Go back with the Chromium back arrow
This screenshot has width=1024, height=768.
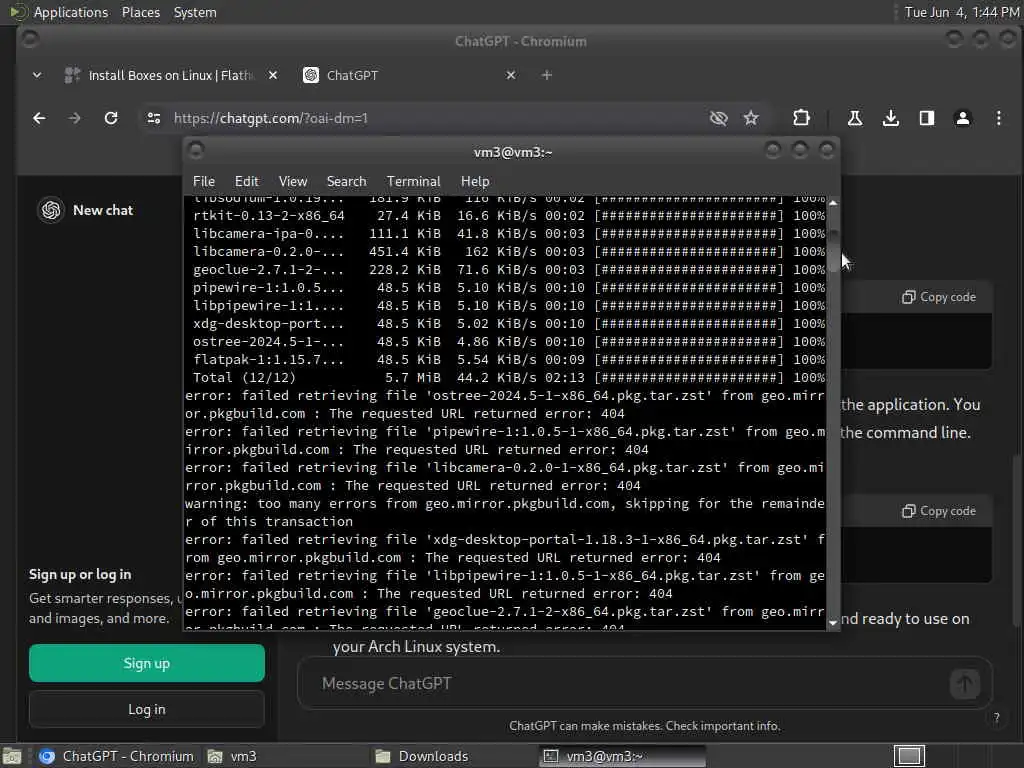coord(39,118)
